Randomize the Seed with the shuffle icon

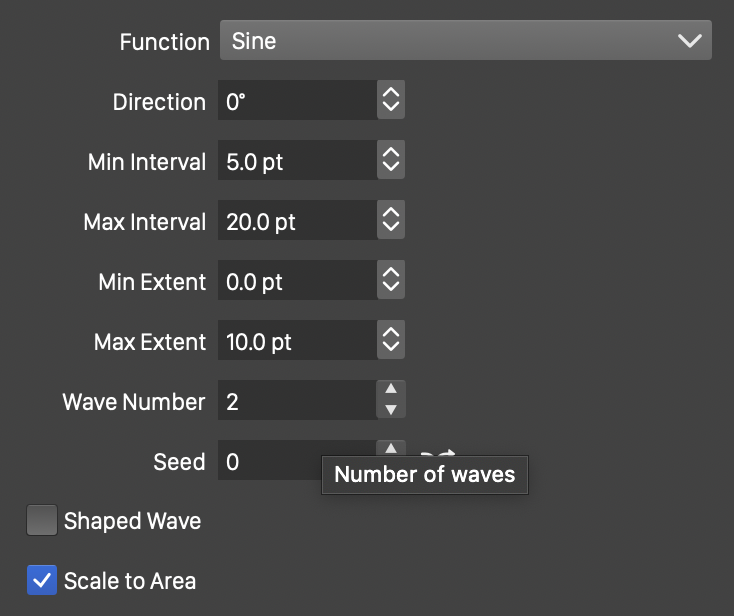[440, 454]
